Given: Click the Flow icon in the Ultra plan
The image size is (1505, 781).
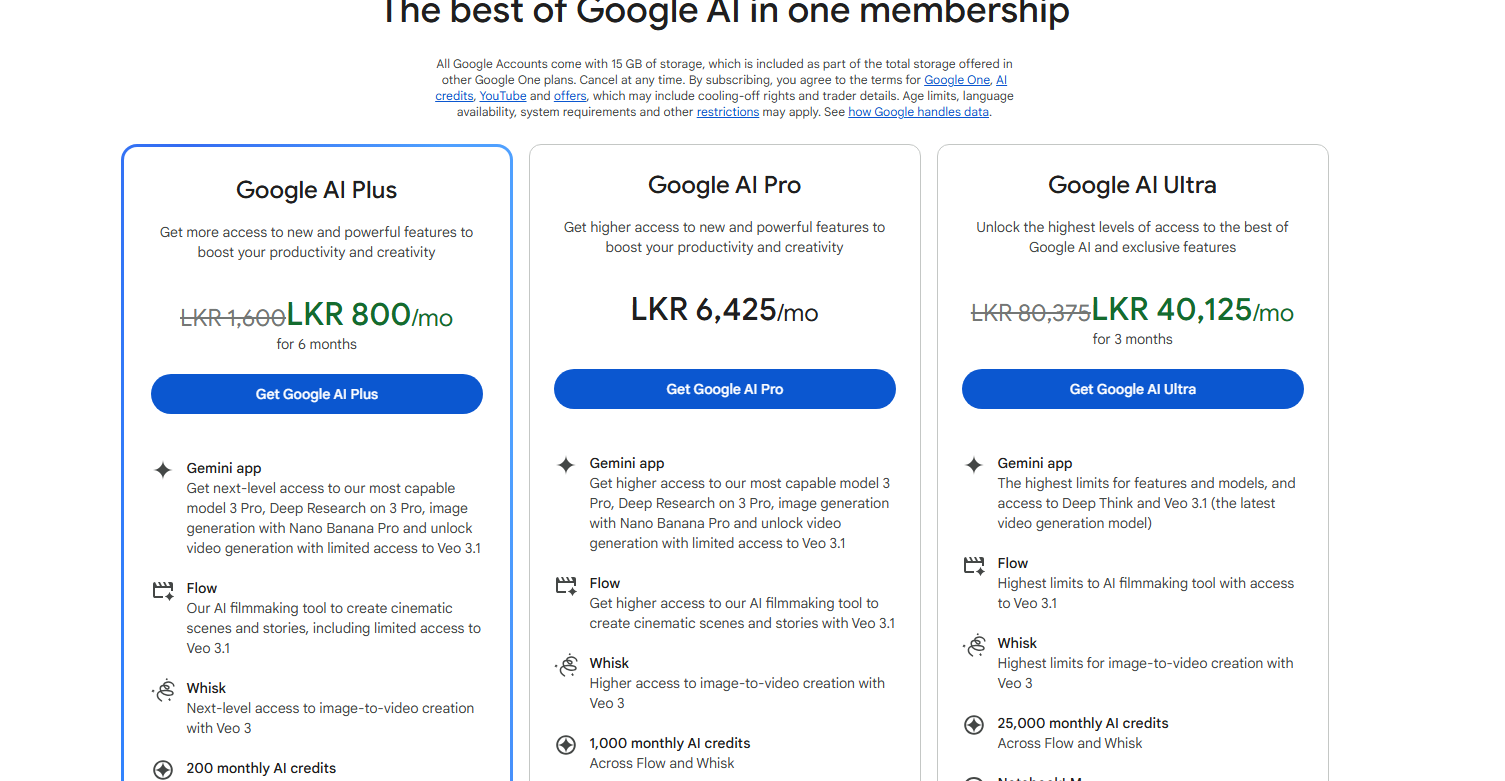Looking at the screenshot, I should tap(974, 565).
